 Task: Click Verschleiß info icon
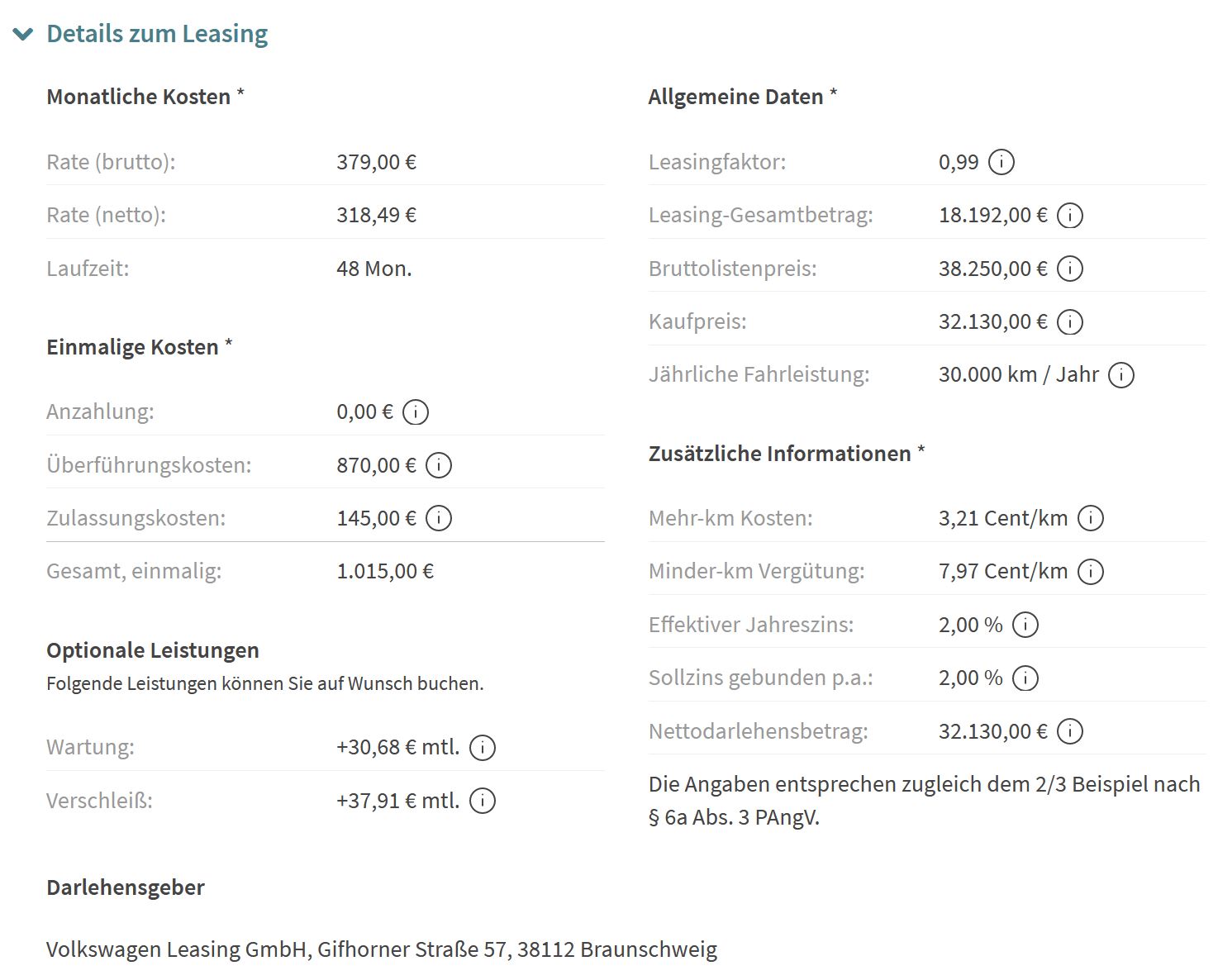(483, 801)
